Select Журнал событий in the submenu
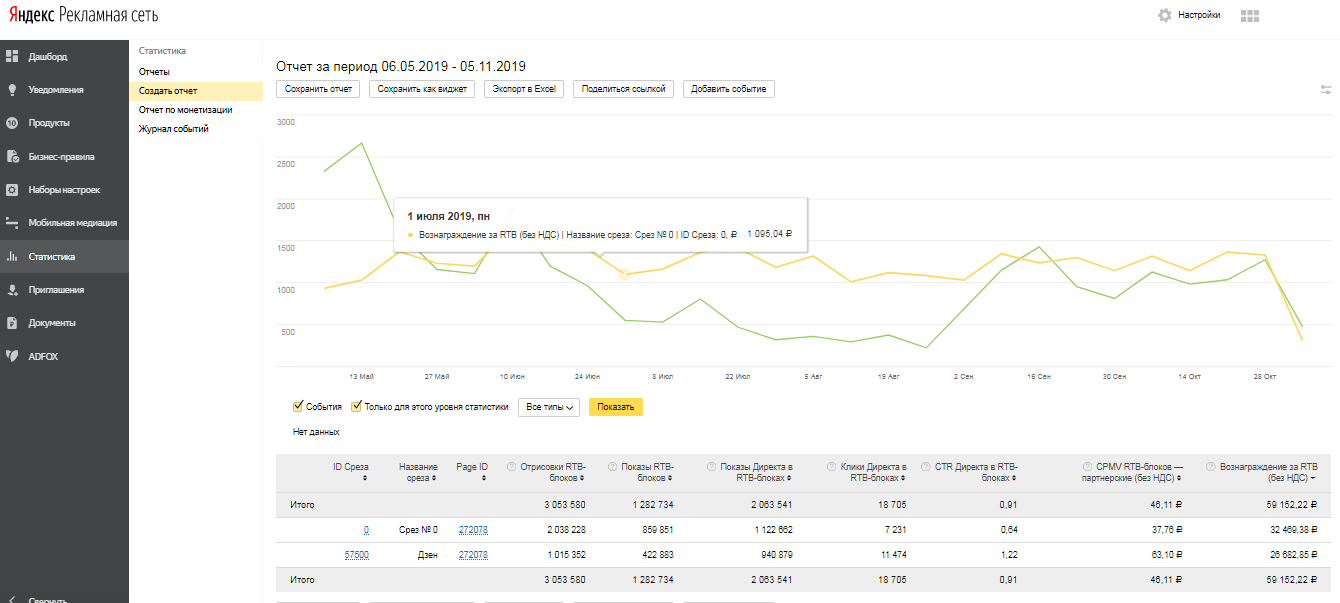The width and height of the screenshot is (1340, 603). pyautogui.click(x=173, y=129)
